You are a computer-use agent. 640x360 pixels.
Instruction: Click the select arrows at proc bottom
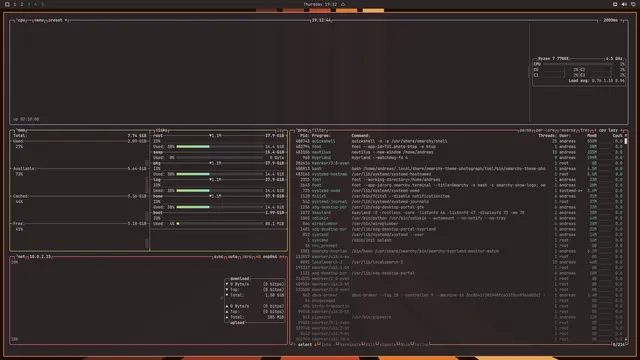(x=305, y=345)
